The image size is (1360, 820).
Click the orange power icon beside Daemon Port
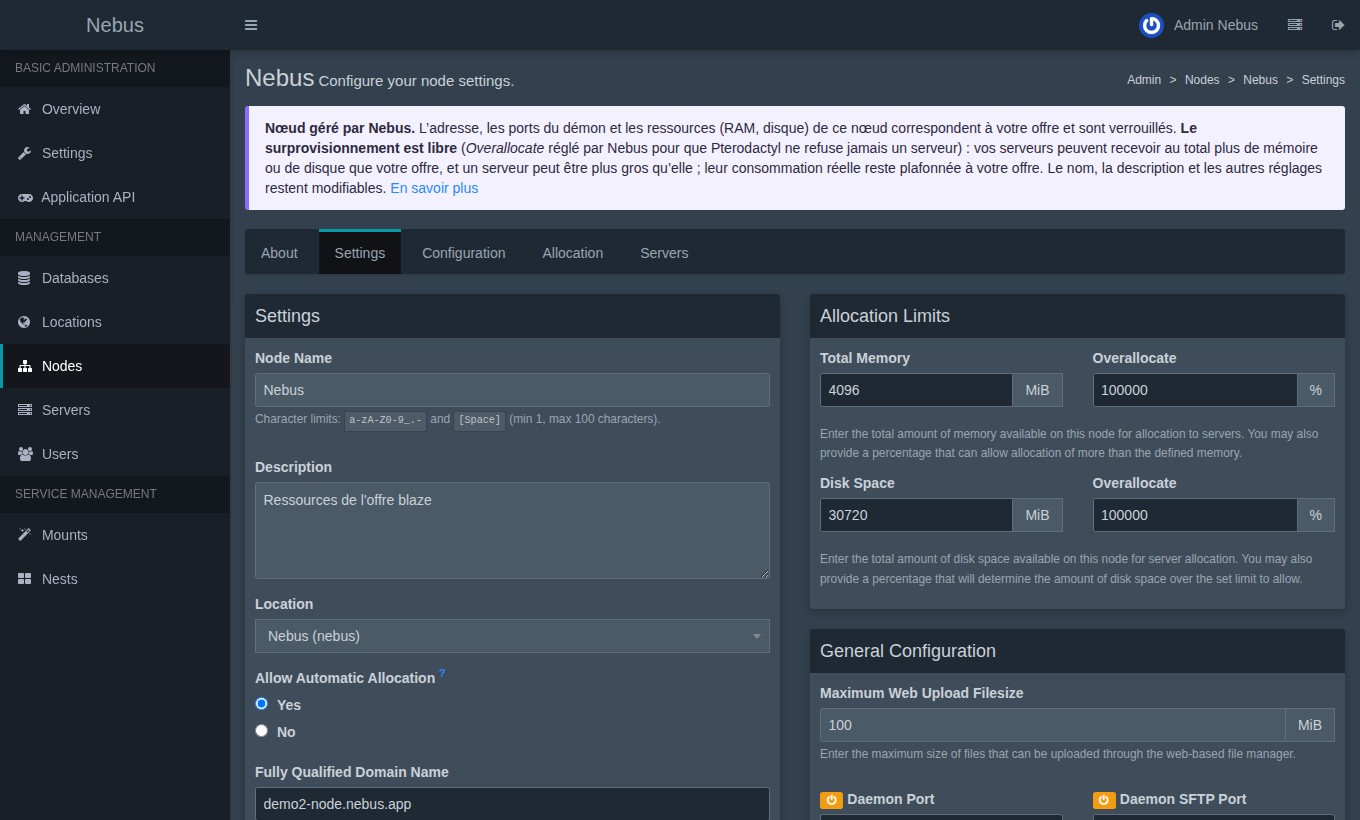tap(831, 800)
